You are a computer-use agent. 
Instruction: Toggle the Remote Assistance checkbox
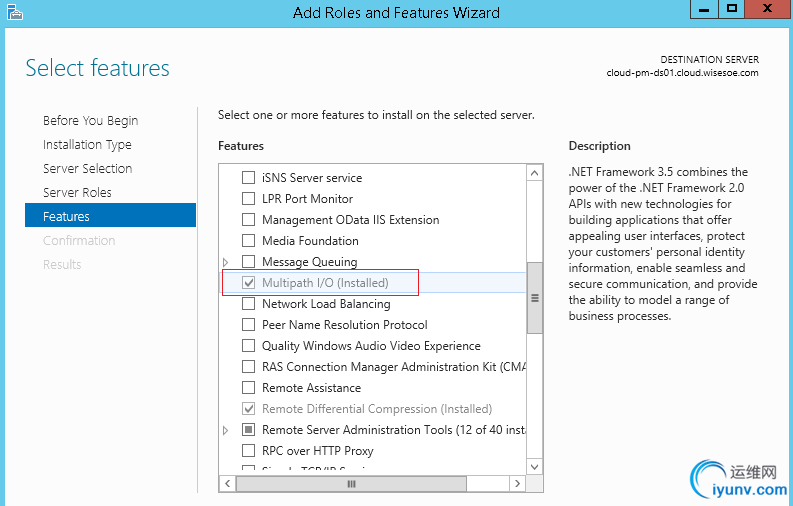tap(249, 388)
